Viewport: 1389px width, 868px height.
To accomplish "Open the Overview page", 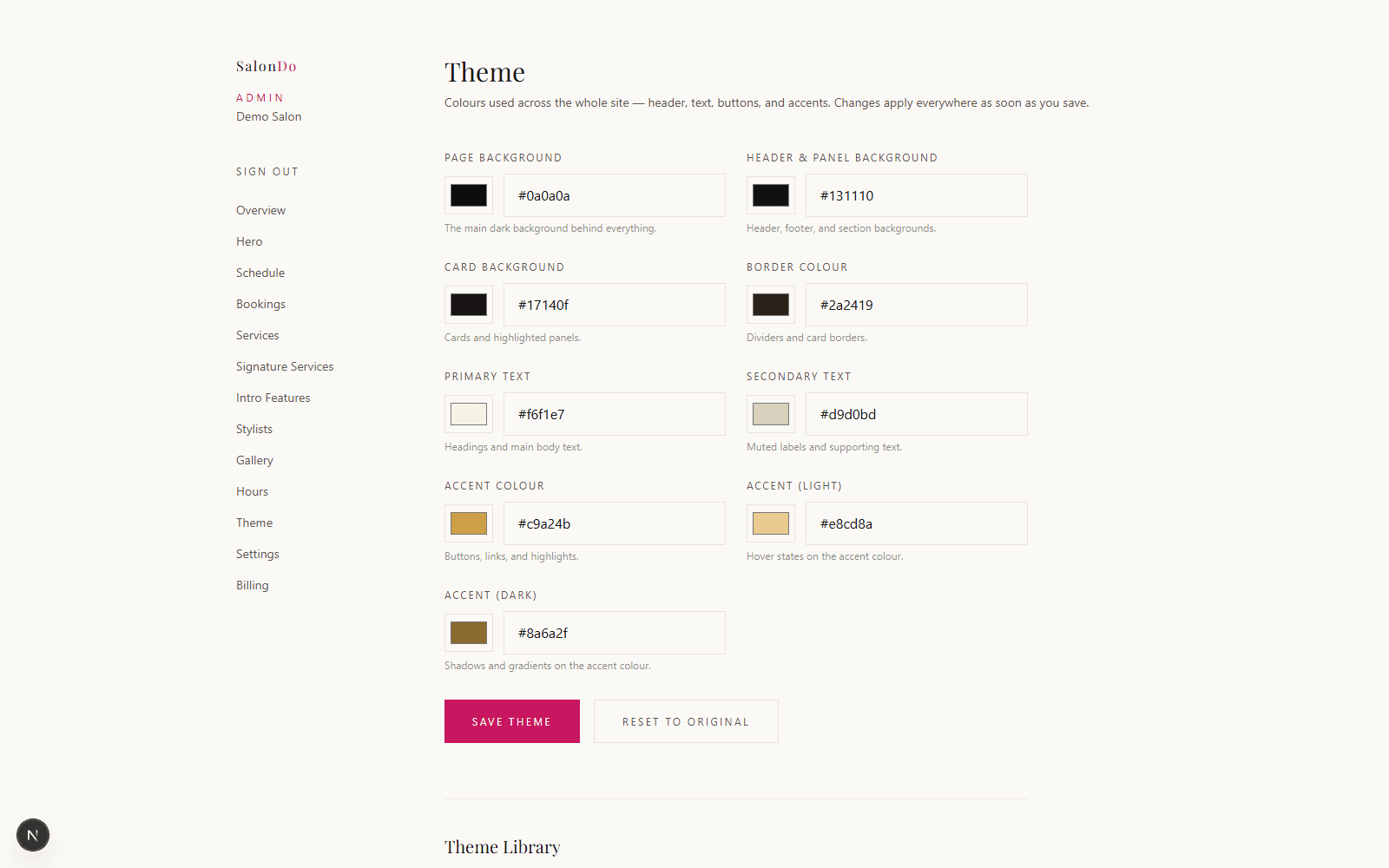I will point(260,210).
